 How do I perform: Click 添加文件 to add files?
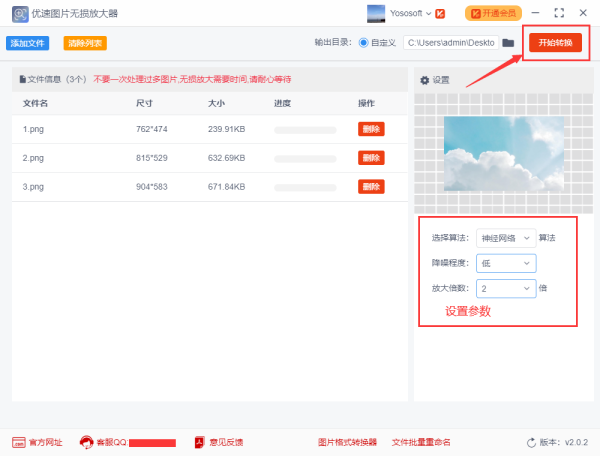[28, 43]
